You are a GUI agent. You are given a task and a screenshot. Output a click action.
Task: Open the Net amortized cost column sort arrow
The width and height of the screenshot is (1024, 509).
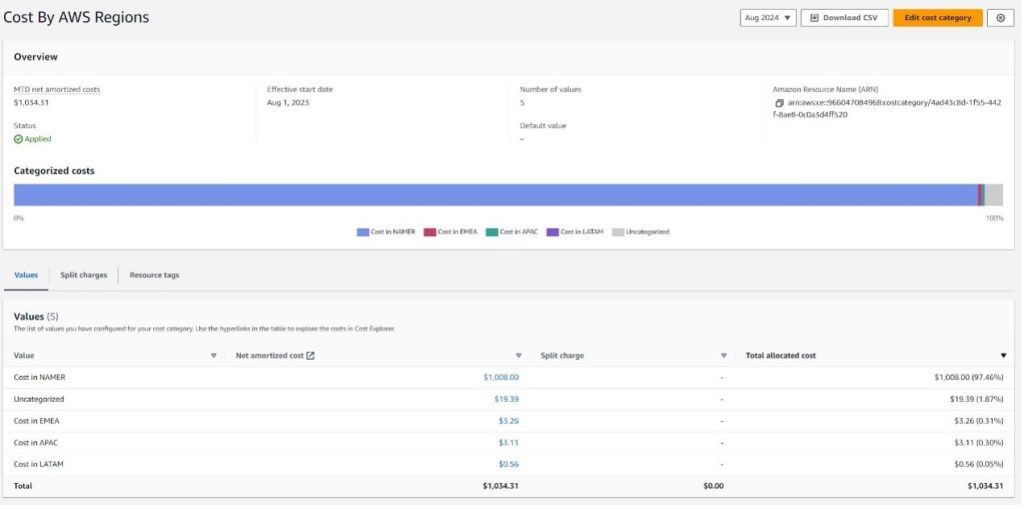click(519, 355)
